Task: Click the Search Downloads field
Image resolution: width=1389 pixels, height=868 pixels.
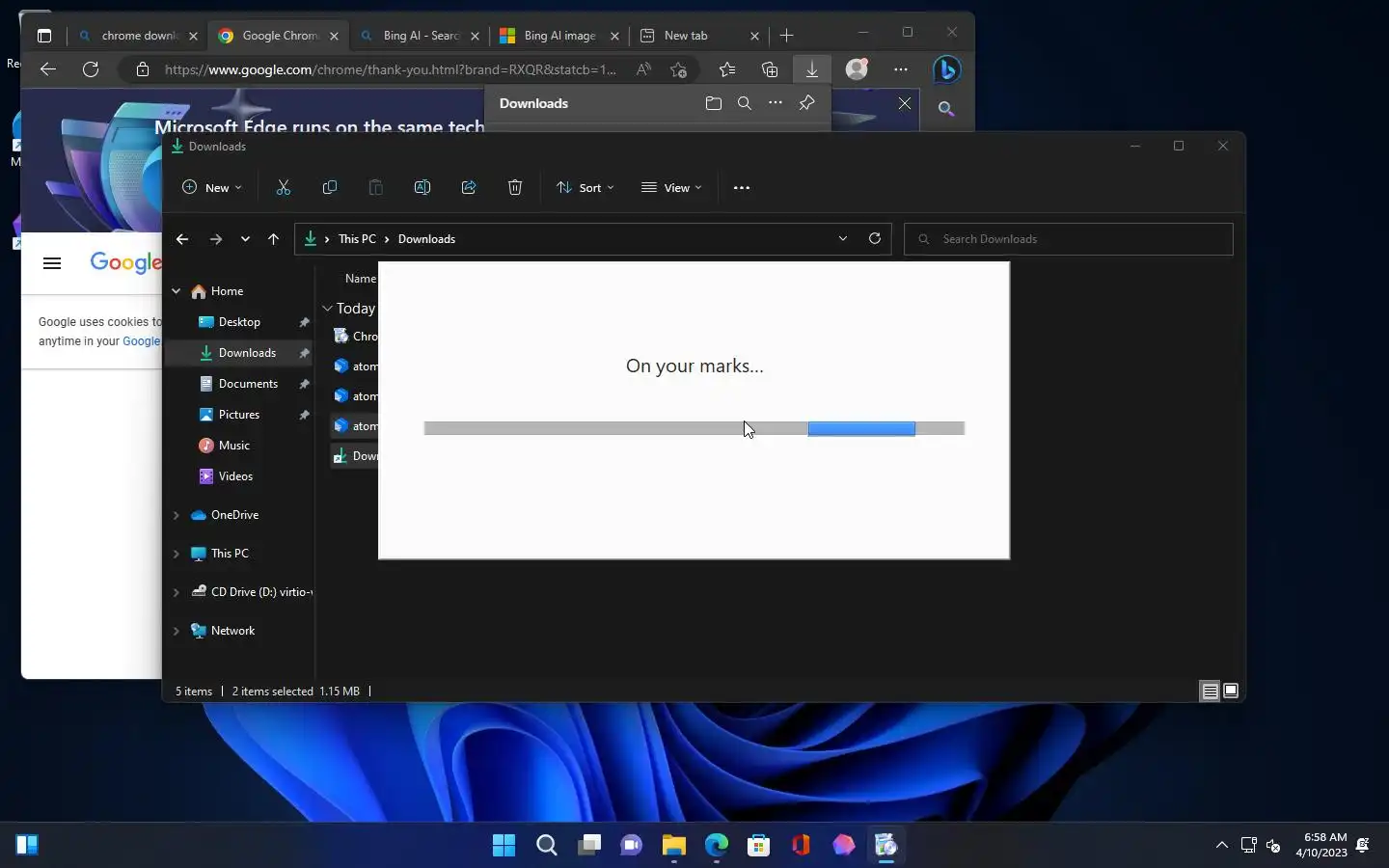Action: tap(1069, 239)
